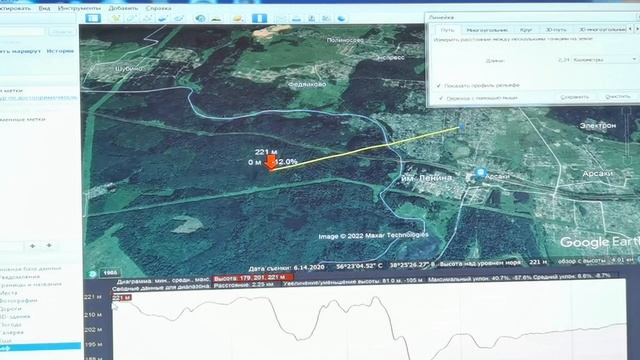640x360 pixels.
Task: Open the Инструменты menu
Action: click(x=79, y=8)
